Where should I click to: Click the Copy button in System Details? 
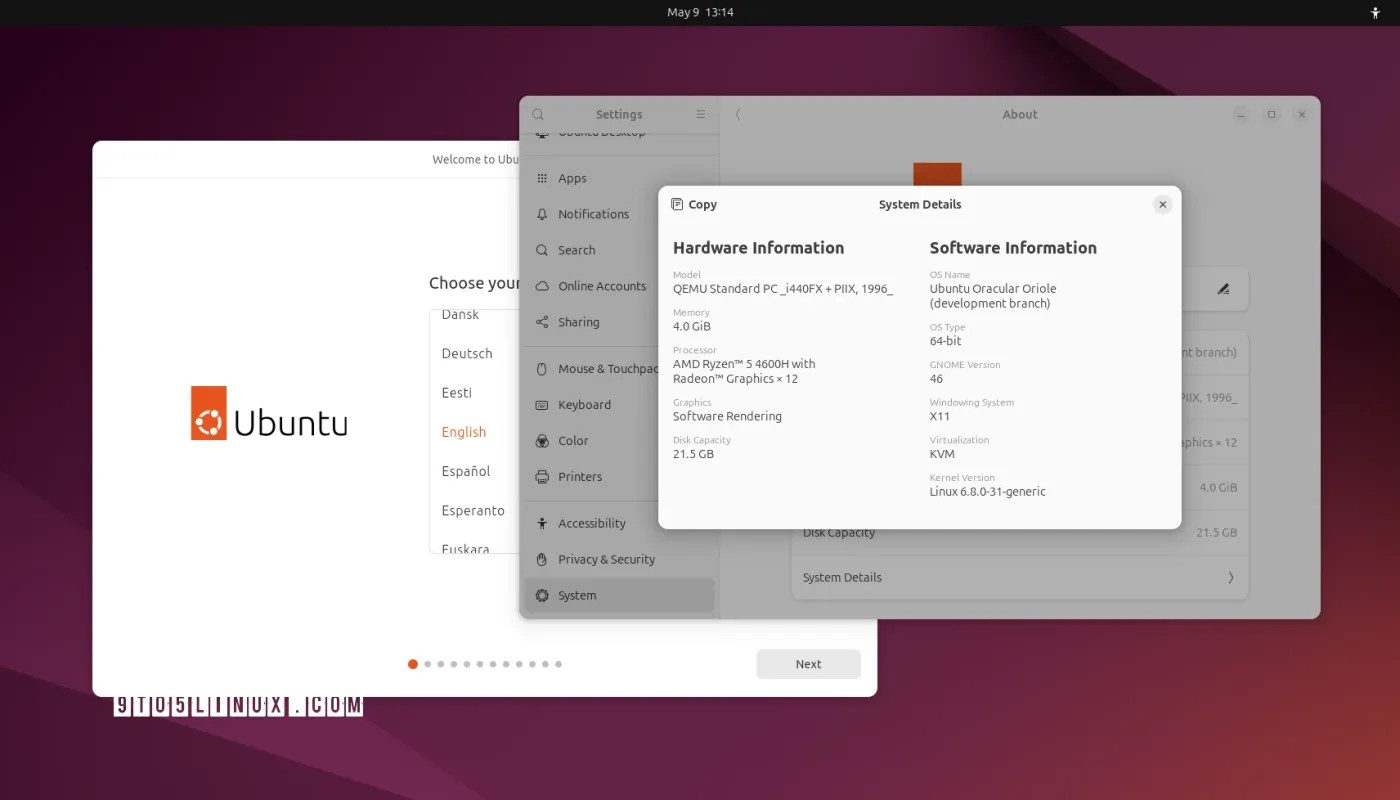pyautogui.click(x=693, y=204)
